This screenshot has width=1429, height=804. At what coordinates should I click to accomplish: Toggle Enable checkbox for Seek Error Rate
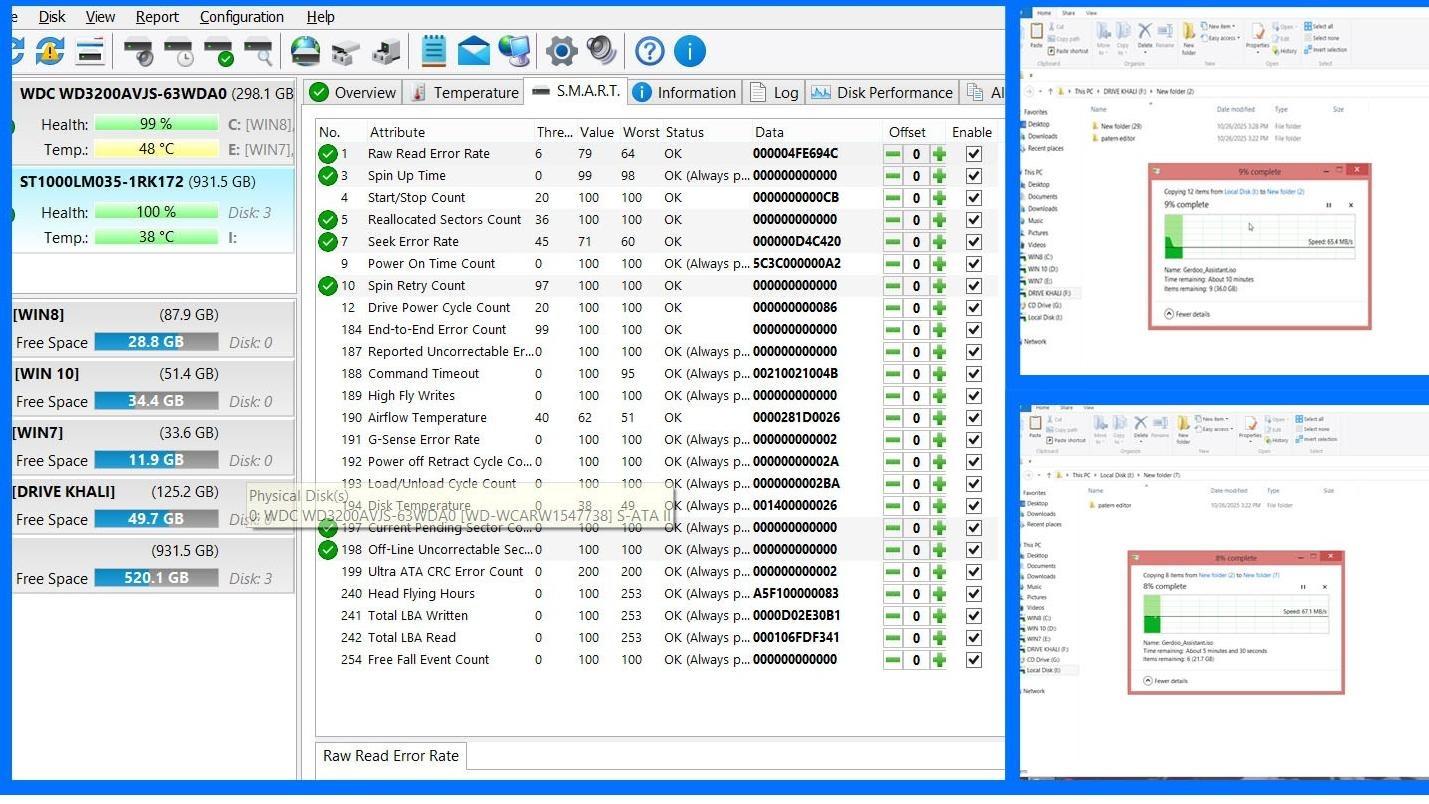[x=973, y=242]
